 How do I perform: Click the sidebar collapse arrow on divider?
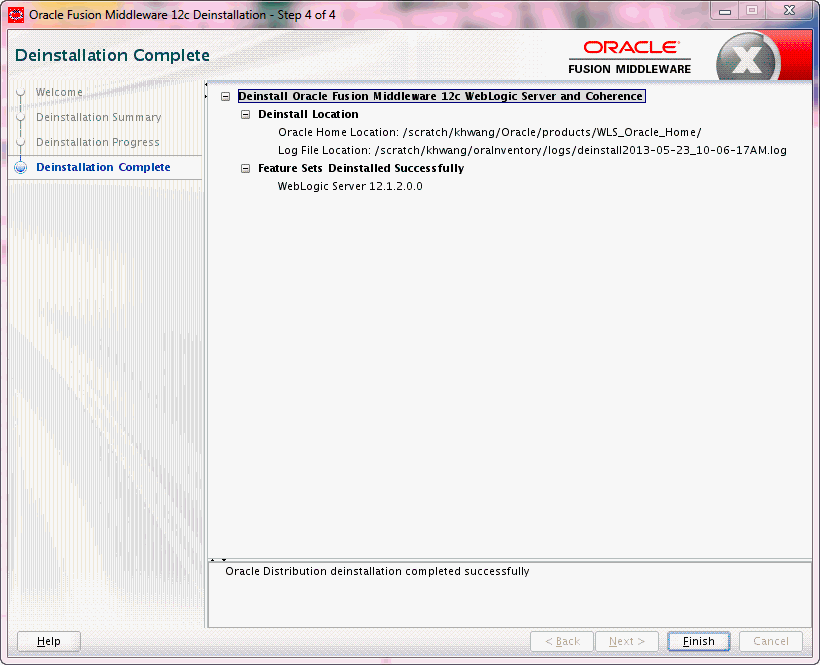coord(206,84)
